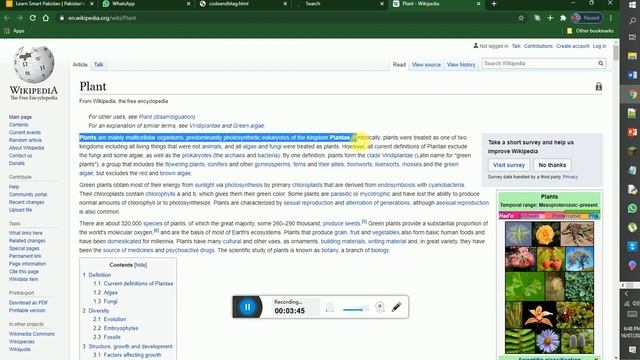Open the survey Privacy link
This screenshot has height=360, width=640.
pos(570,177)
